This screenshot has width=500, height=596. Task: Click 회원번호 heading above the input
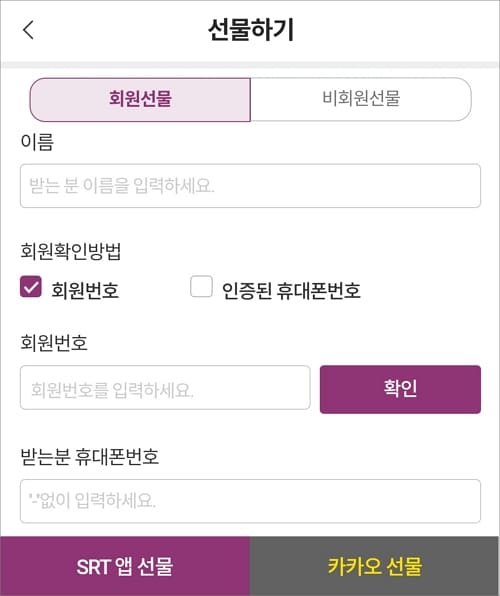(x=54, y=342)
